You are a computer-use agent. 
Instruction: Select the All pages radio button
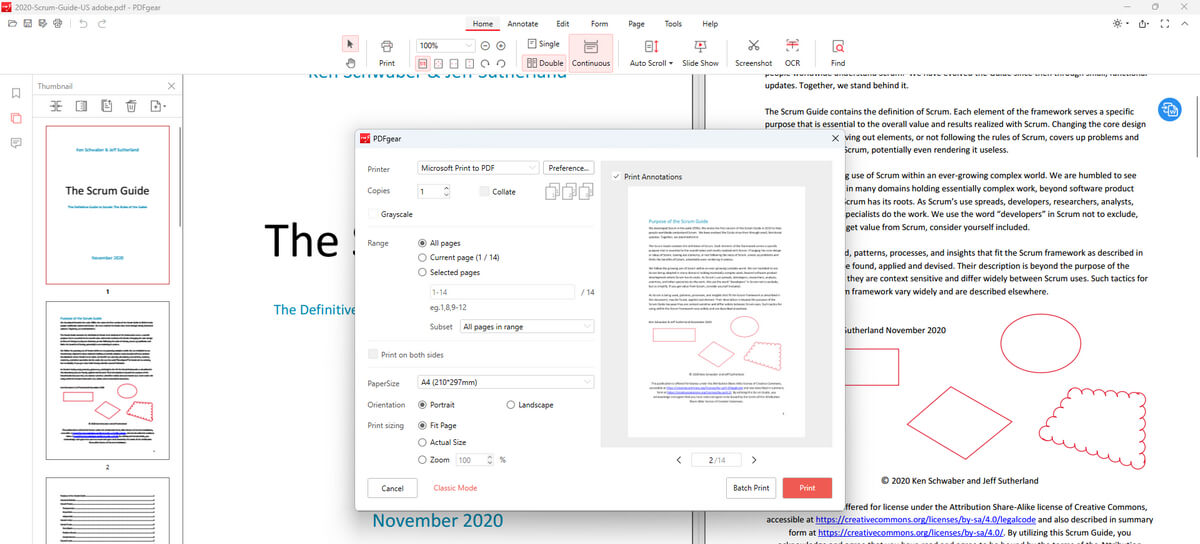tap(422, 243)
